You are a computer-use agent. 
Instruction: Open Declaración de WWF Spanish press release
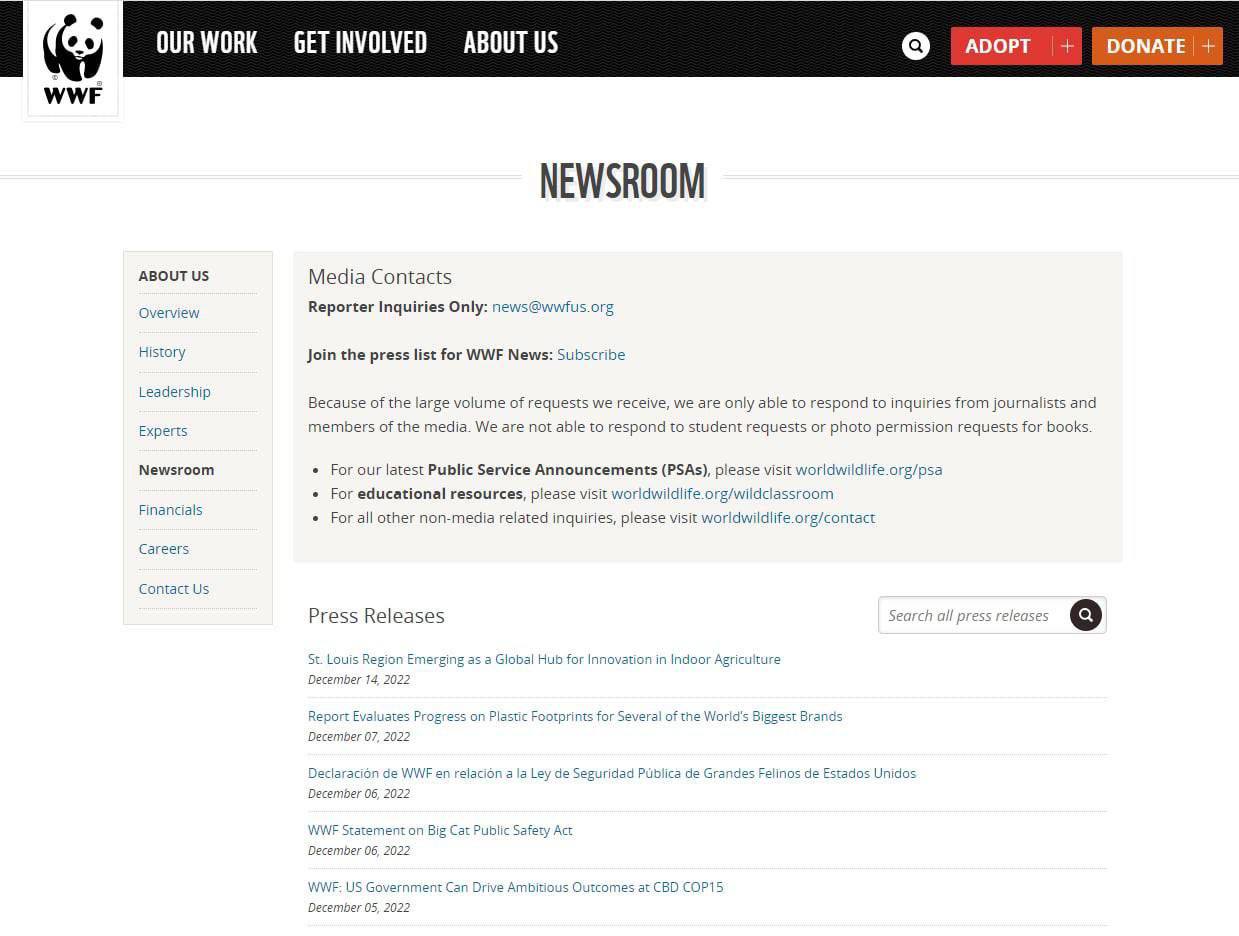click(x=612, y=774)
